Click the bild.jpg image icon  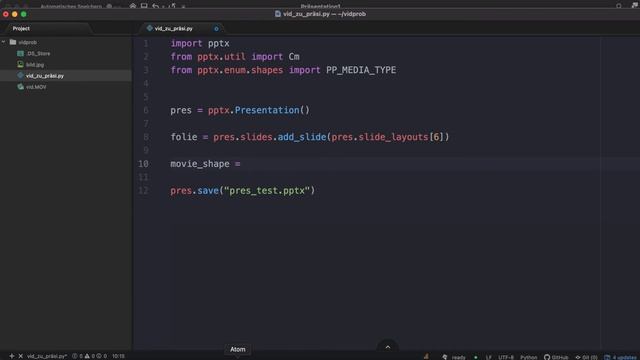click(x=20, y=64)
